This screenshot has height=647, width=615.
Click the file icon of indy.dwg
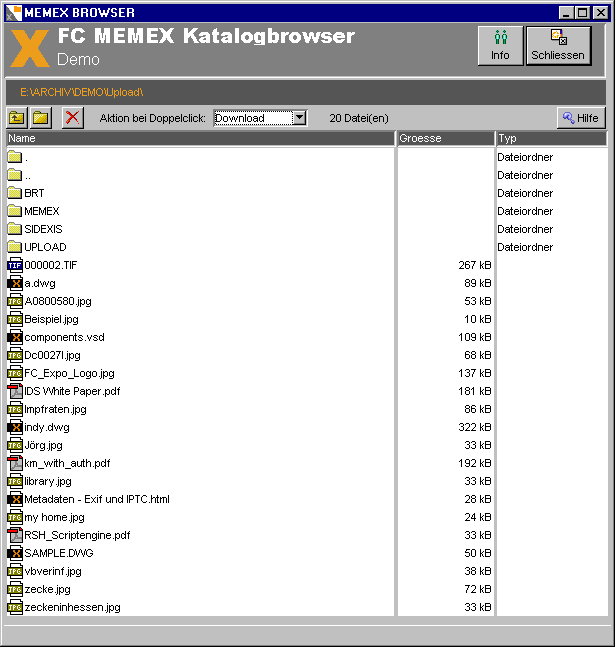15,427
